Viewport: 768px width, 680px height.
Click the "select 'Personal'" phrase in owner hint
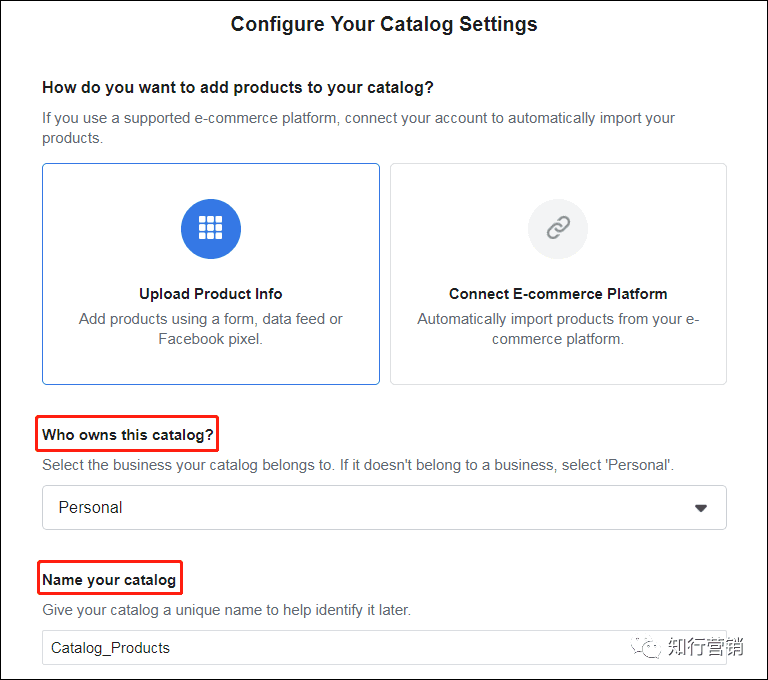pyautogui.click(x=637, y=466)
